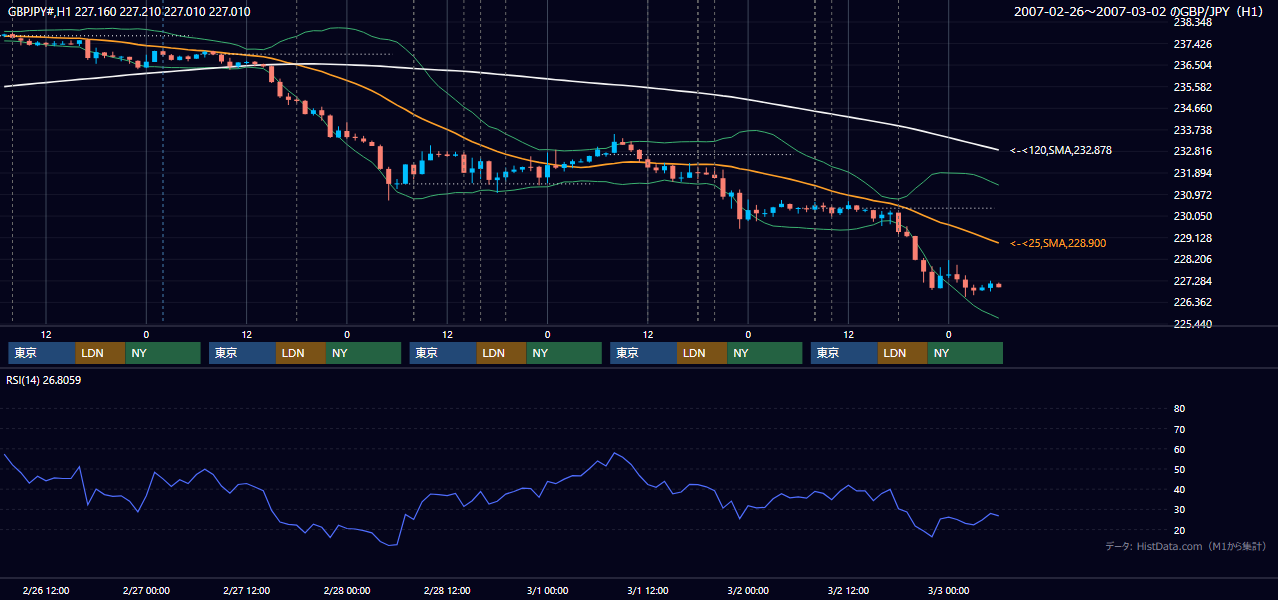Click price axis value 231.894

coord(1192,173)
